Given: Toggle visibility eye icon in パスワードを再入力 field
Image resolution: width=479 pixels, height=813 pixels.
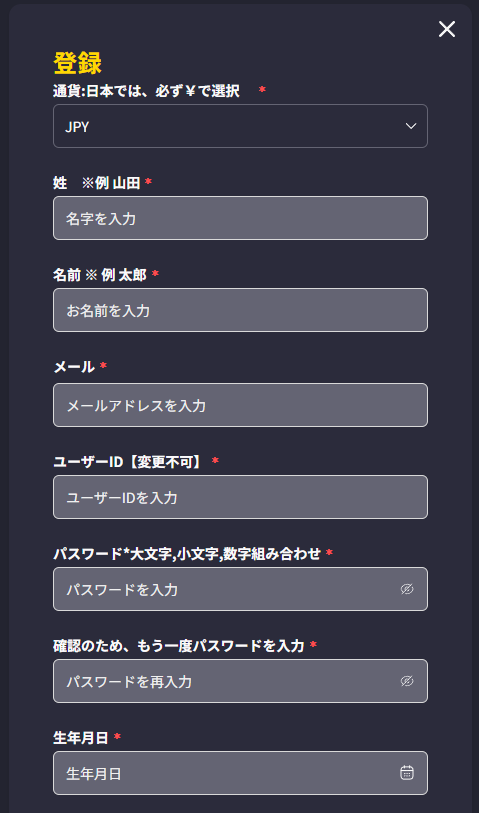Looking at the screenshot, I should (x=407, y=681).
